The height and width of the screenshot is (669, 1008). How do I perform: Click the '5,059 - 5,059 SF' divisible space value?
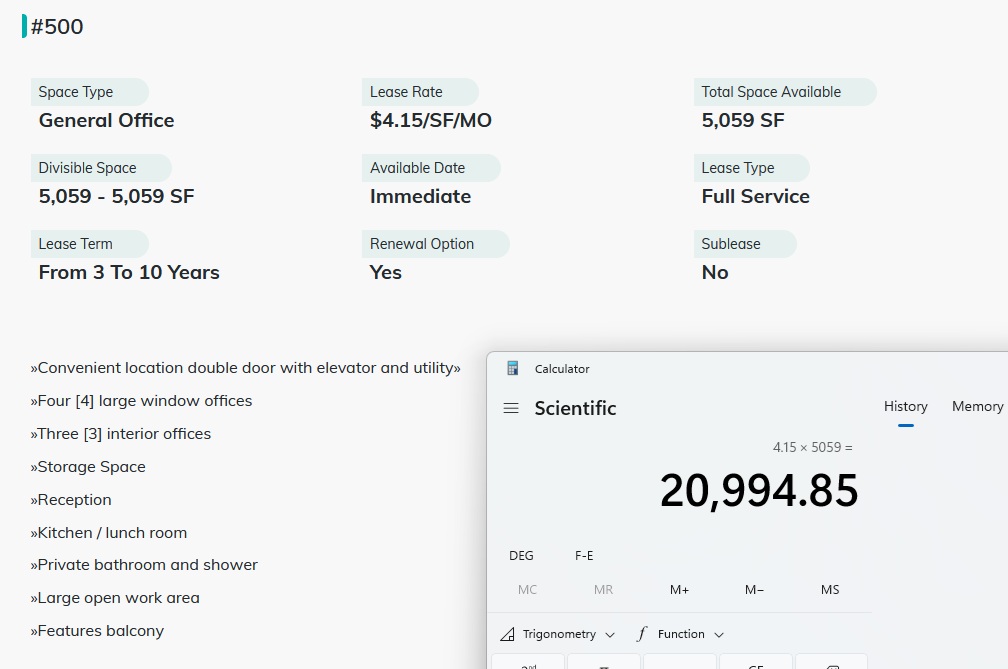pos(116,196)
